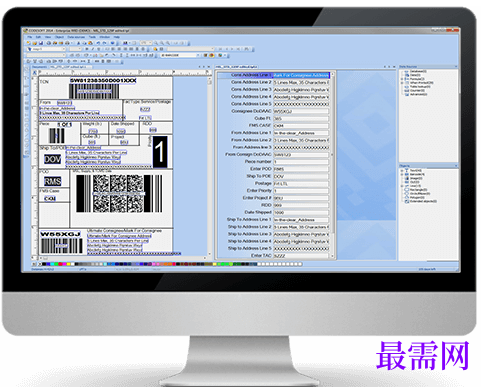Select Extended objects in Objects panel
488x387 pixels.
420,201
